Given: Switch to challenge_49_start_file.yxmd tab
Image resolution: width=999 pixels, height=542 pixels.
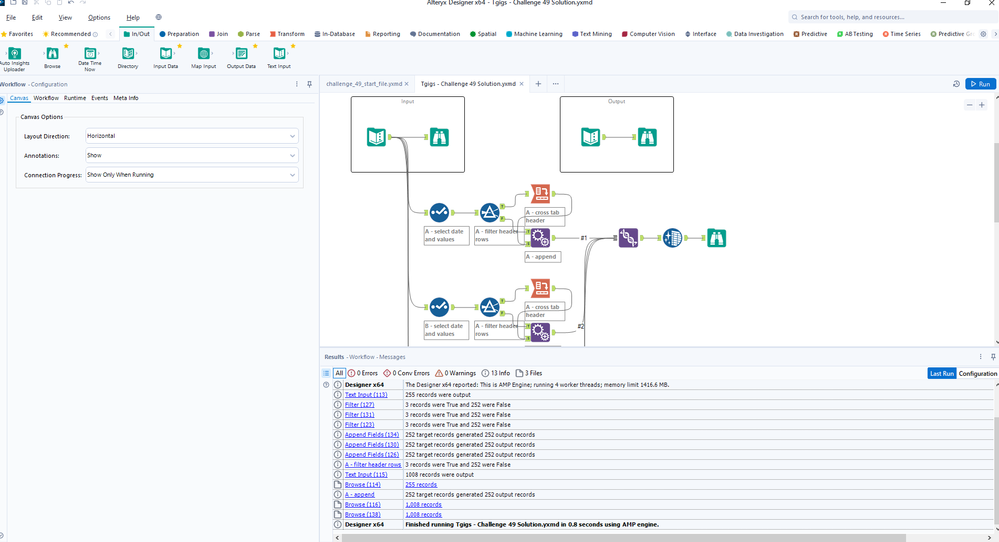Looking at the screenshot, I should [364, 84].
